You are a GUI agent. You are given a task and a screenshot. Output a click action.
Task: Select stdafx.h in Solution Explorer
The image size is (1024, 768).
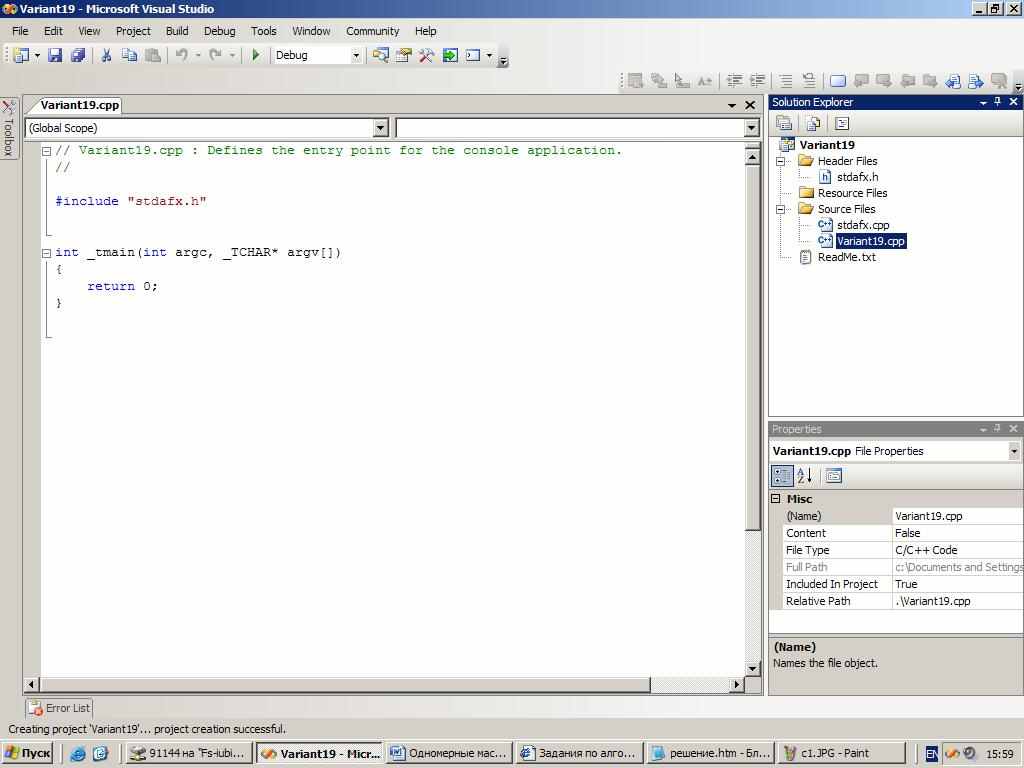pyautogui.click(x=857, y=177)
